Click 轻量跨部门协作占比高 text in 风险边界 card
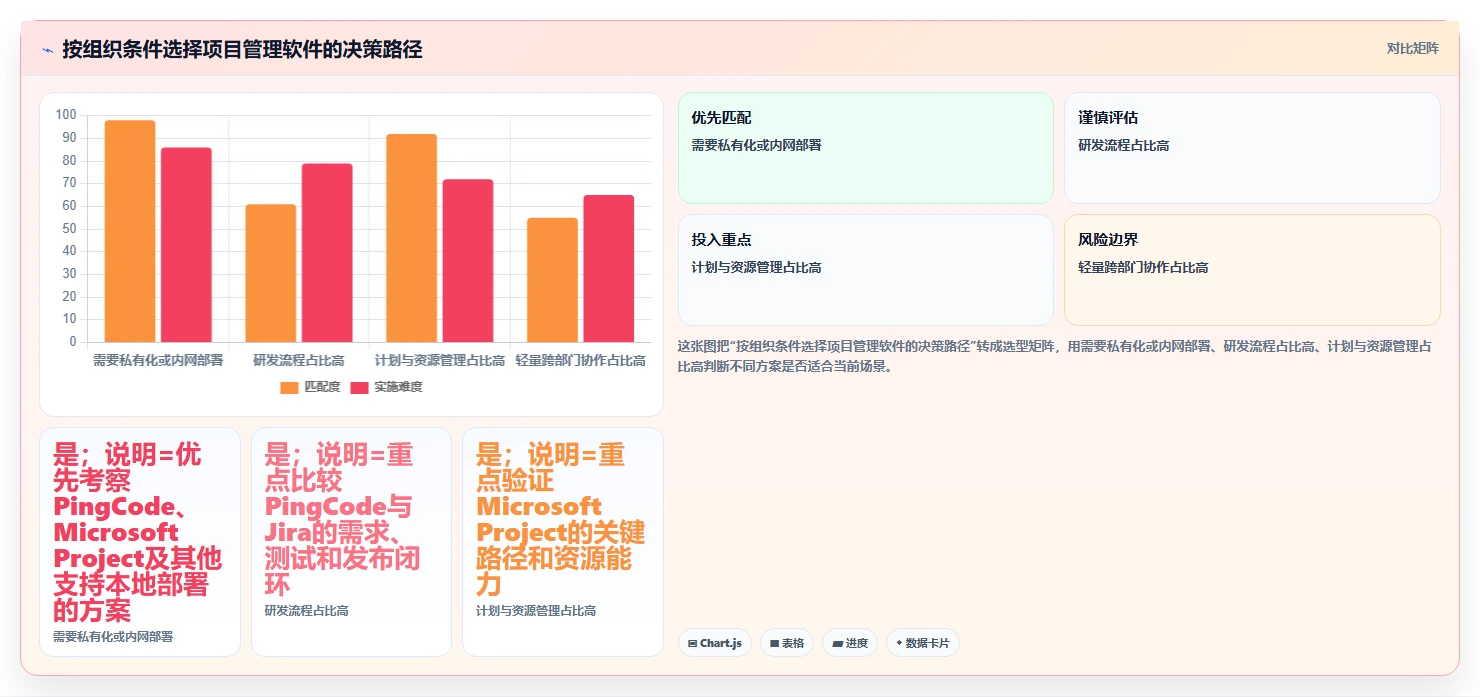Image resolution: width=1480 pixels, height=697 pixels. click(x=1143, y=268)
